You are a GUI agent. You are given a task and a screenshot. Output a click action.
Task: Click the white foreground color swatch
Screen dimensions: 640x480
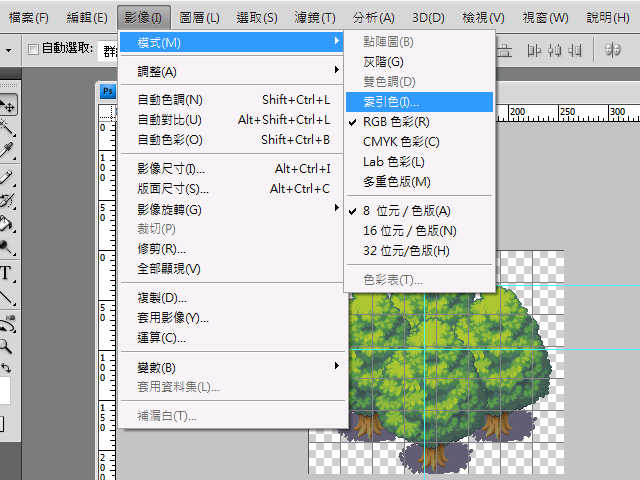pos(4,391)
